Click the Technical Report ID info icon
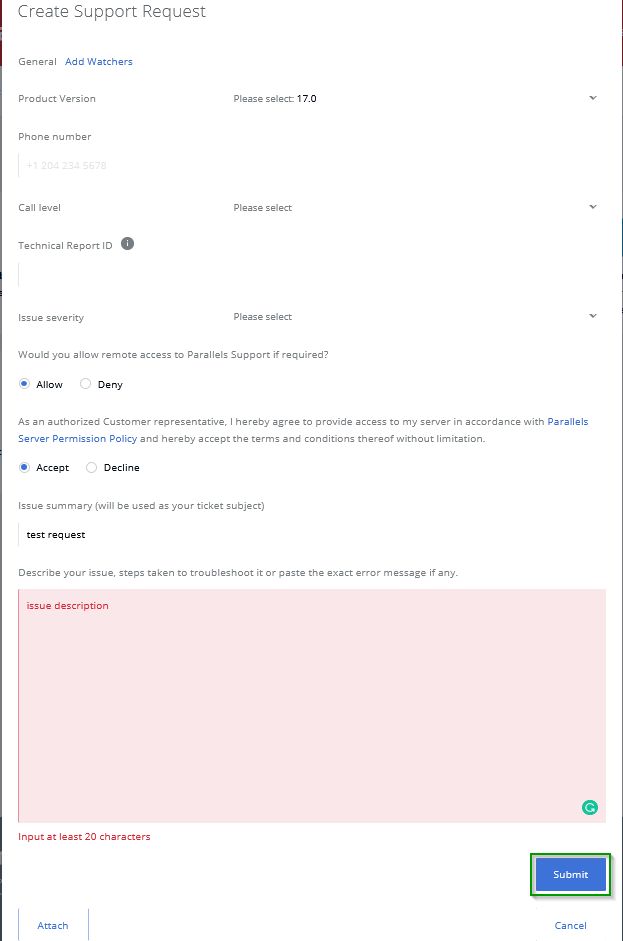Image resolution: width=623 pixels, height=941 pixels. click(127, 244)
